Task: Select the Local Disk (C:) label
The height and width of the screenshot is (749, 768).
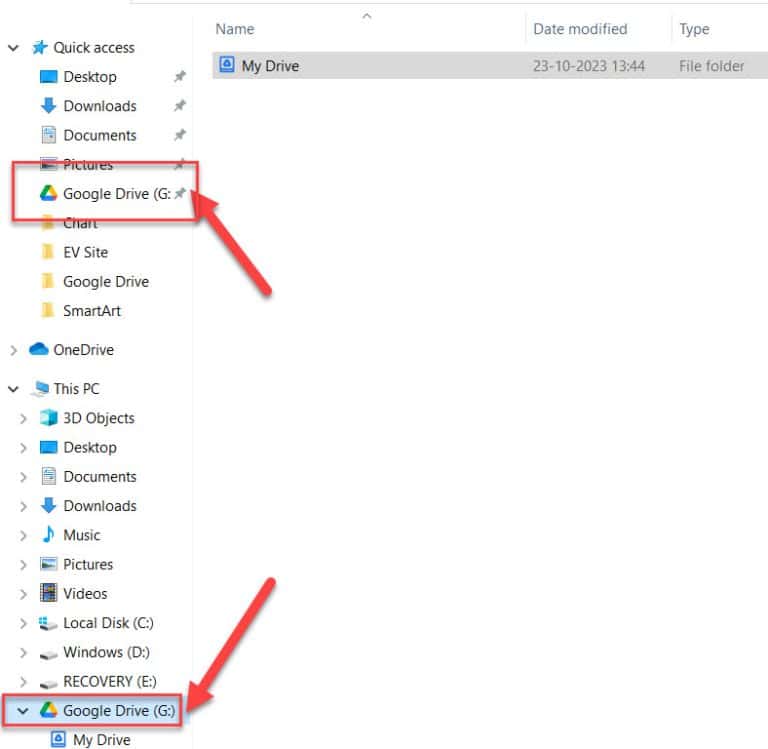Action: [108, 623]
